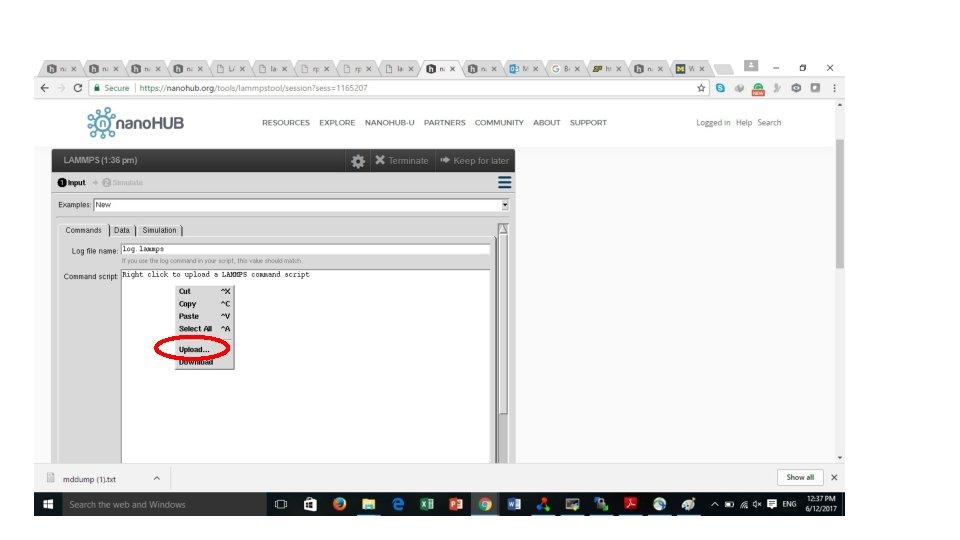Screen dimensions: 960x540
Task: Switch to the Commands tab
Action: point(83,230)
